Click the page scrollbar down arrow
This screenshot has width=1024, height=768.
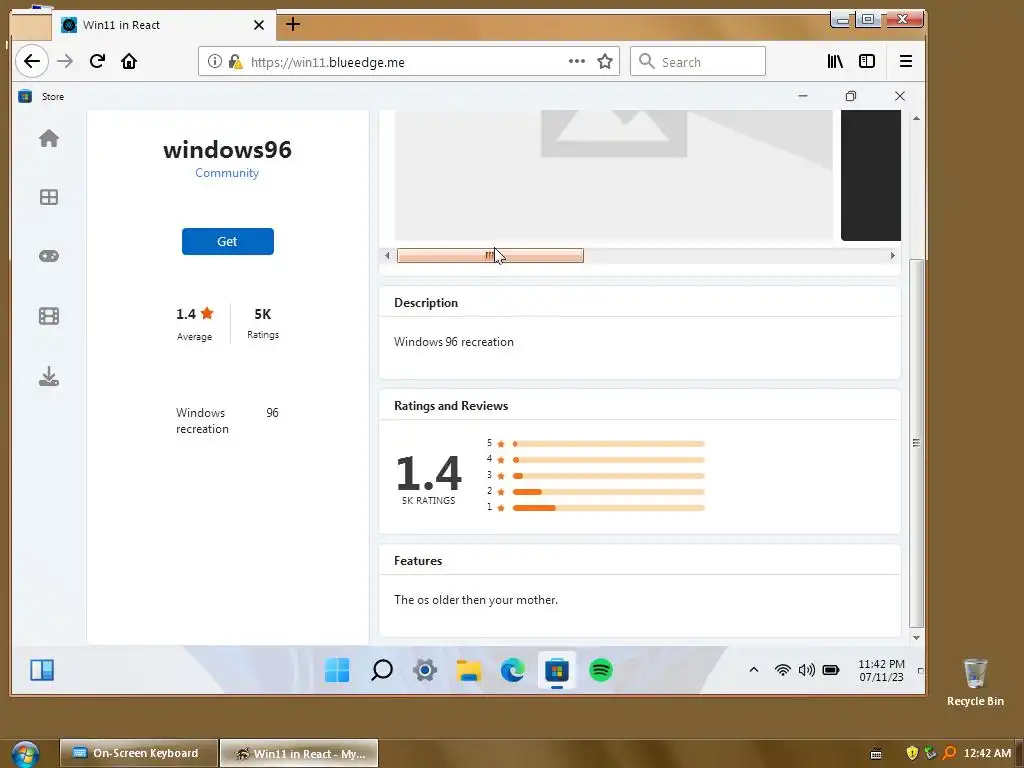[916, 638]
